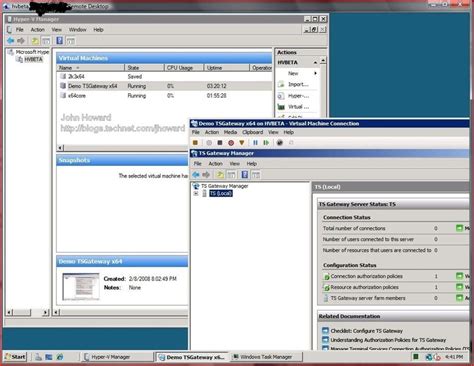Open Help menu in TS Gateway Manager
This screenshot has height=366, width=474.
pyautogui.click(x=252, y=164)
